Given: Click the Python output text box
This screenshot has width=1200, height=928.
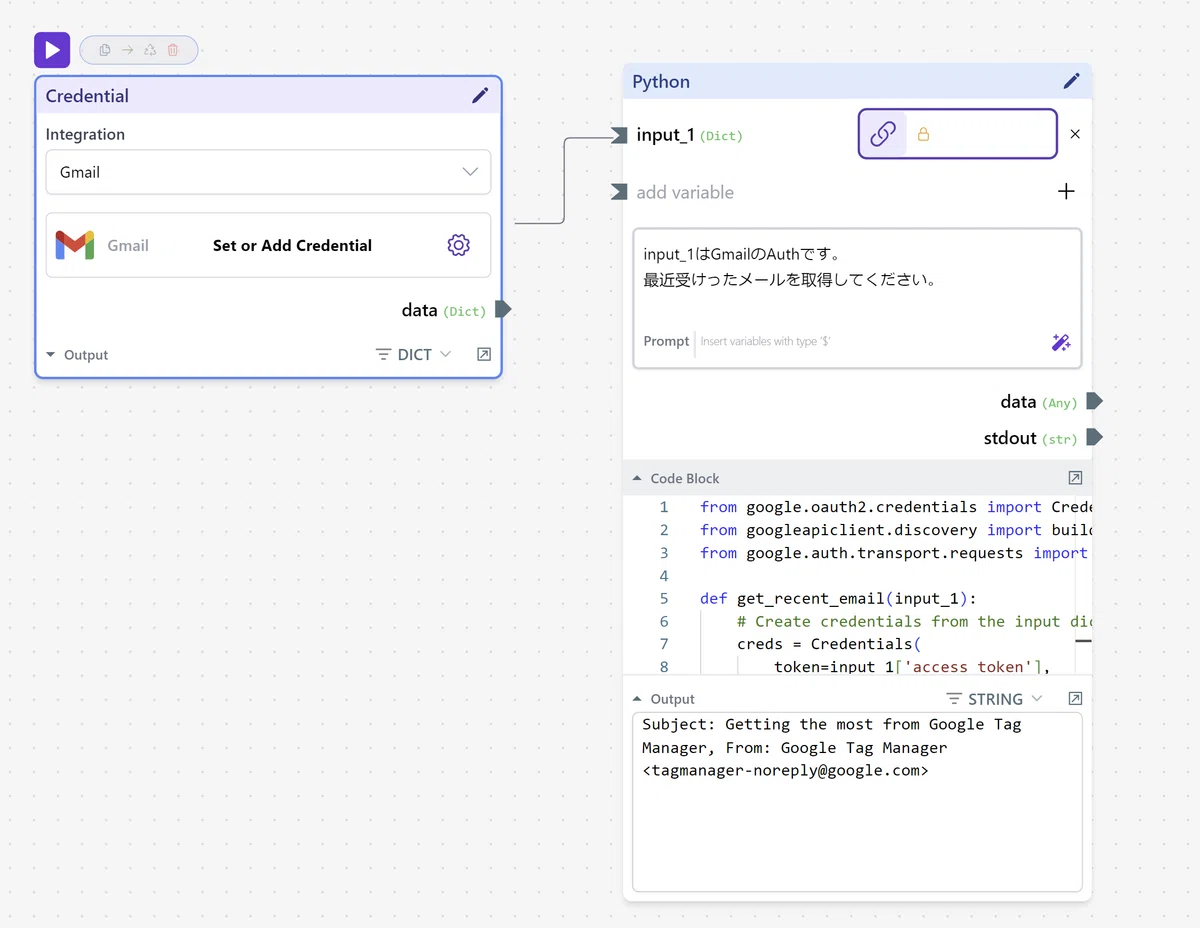Looking at the screenshot, I should pyautogui.click(x=857, y=801).
